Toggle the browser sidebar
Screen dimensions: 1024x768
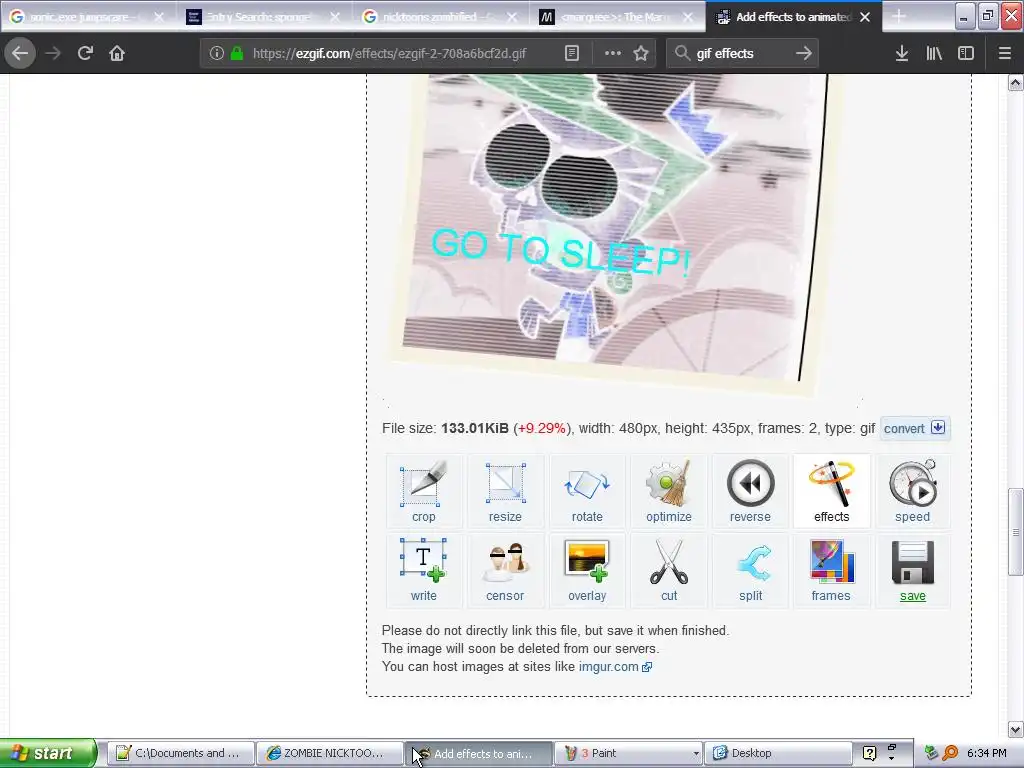966,54
